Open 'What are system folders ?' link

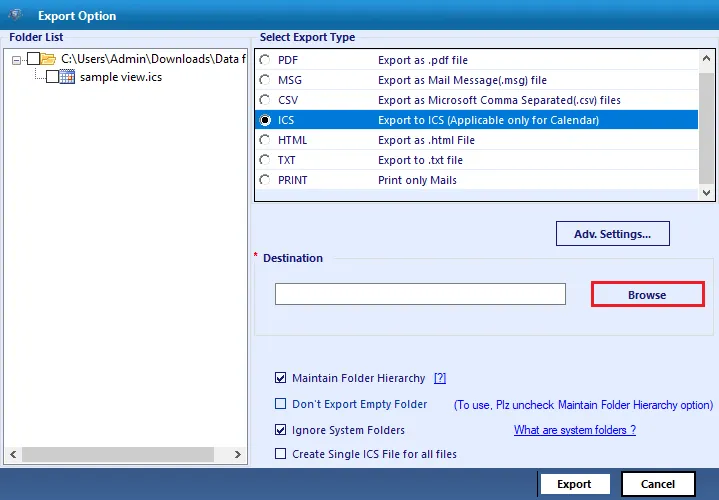[x=575, y=430]
